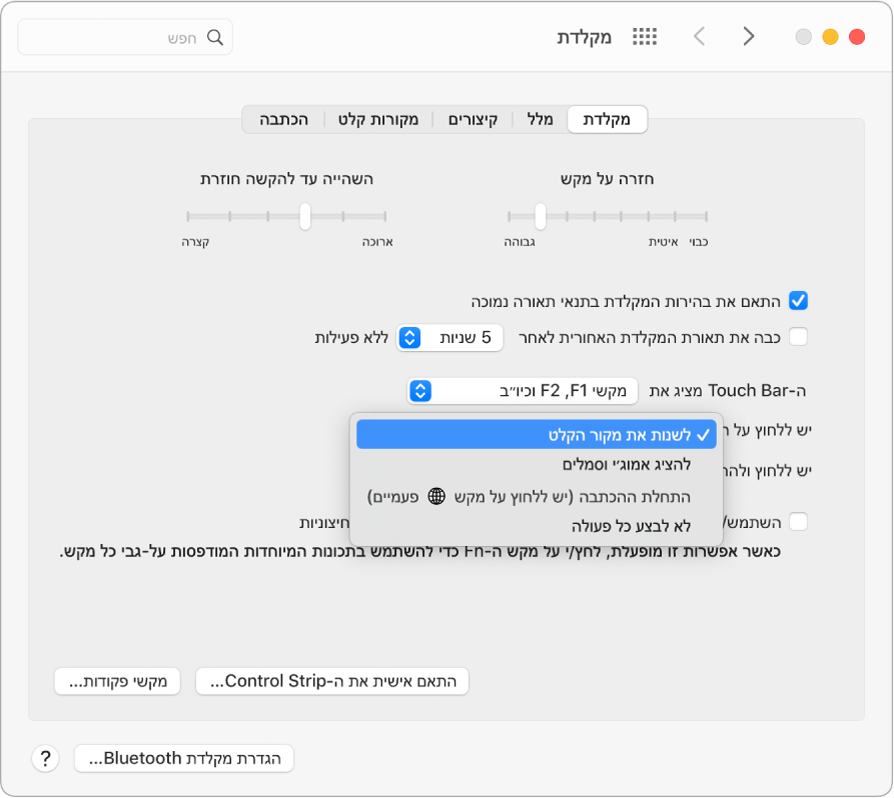Image resolution: width=894 pixels, height=798 pixels.
Task: Click the blue chevron on the seconds popup
Action: pos(410,338)
